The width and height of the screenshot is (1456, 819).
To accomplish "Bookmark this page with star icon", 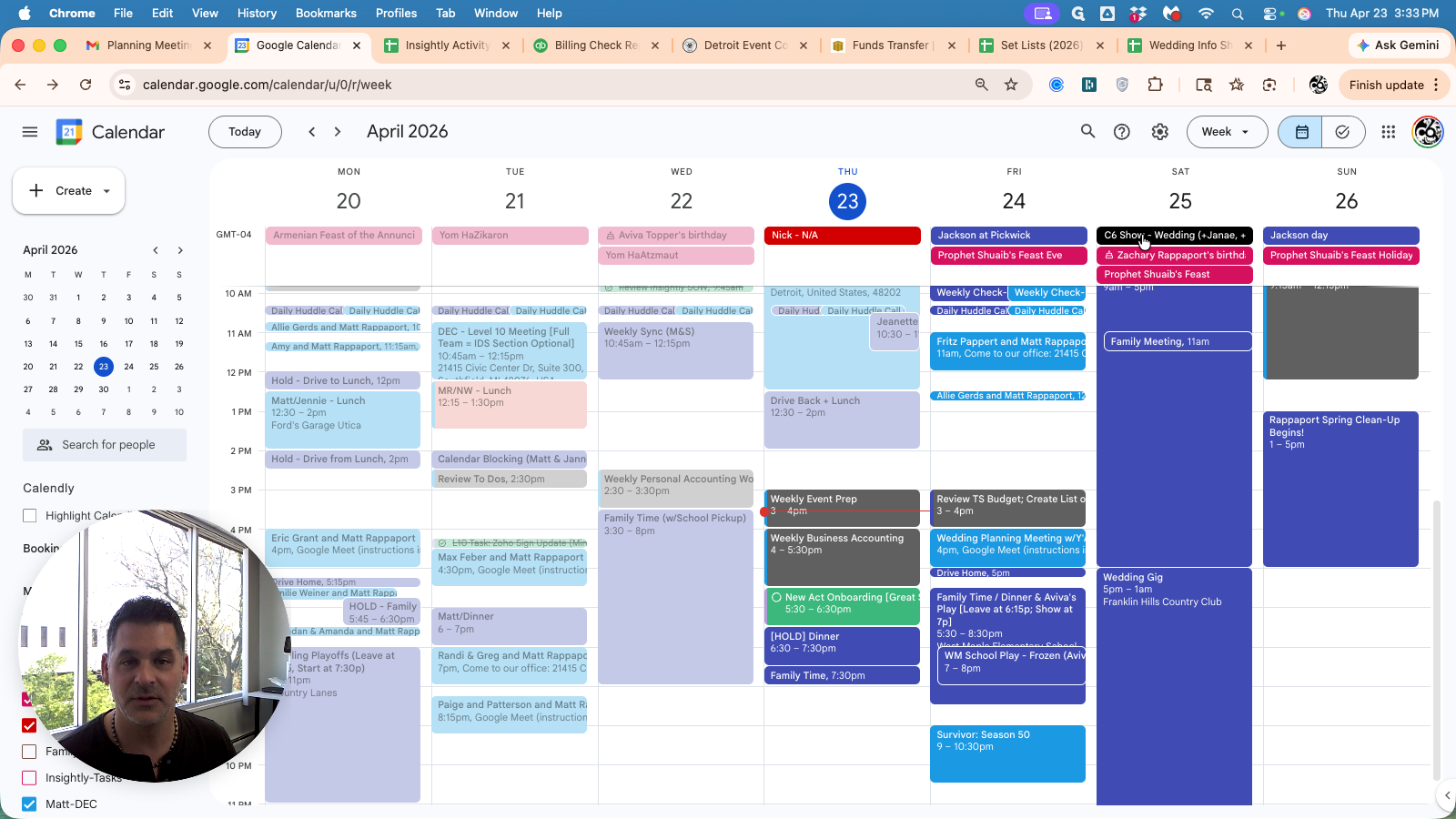I will tap(1011, 85).
